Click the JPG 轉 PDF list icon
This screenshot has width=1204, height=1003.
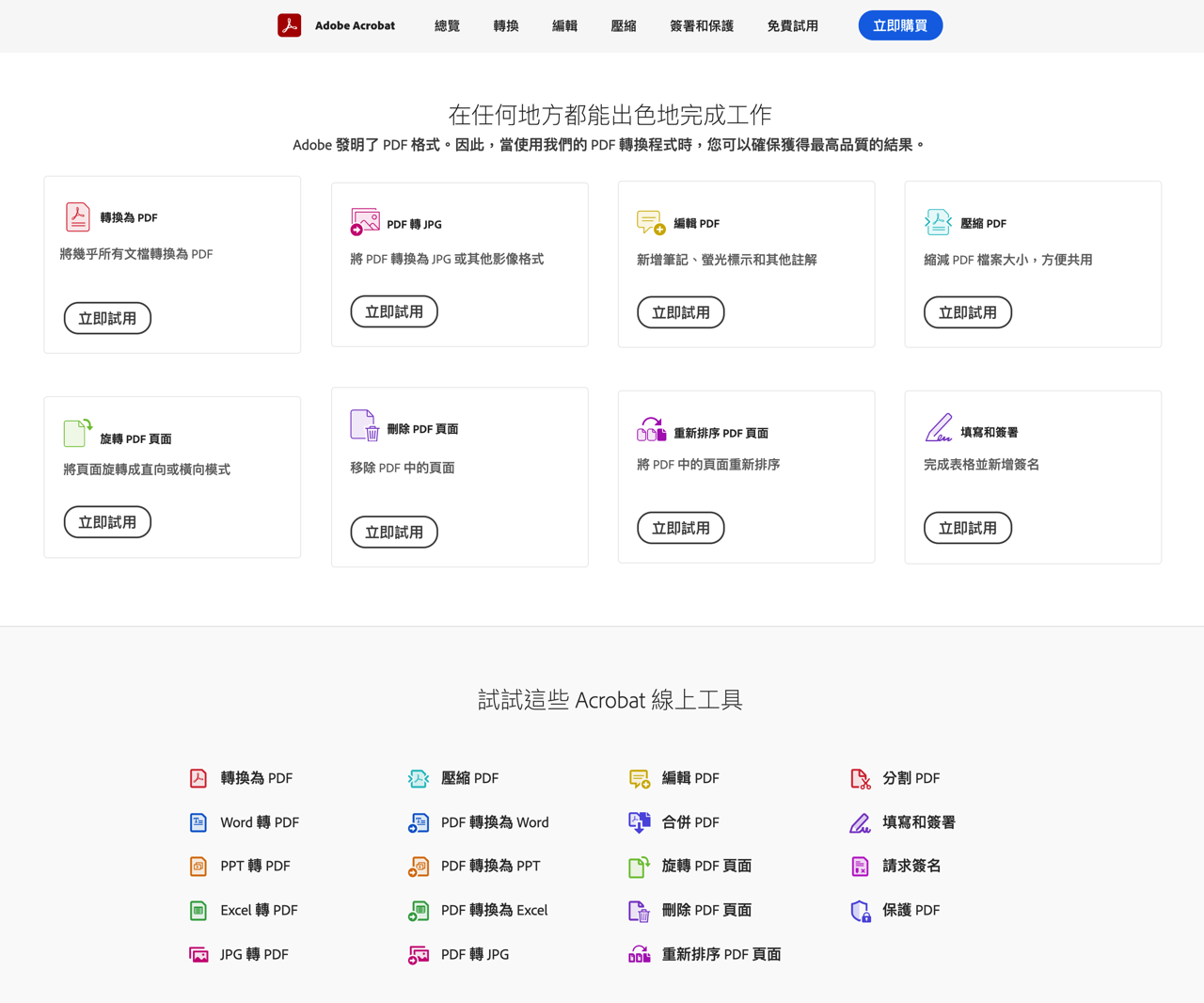(198, 954)
